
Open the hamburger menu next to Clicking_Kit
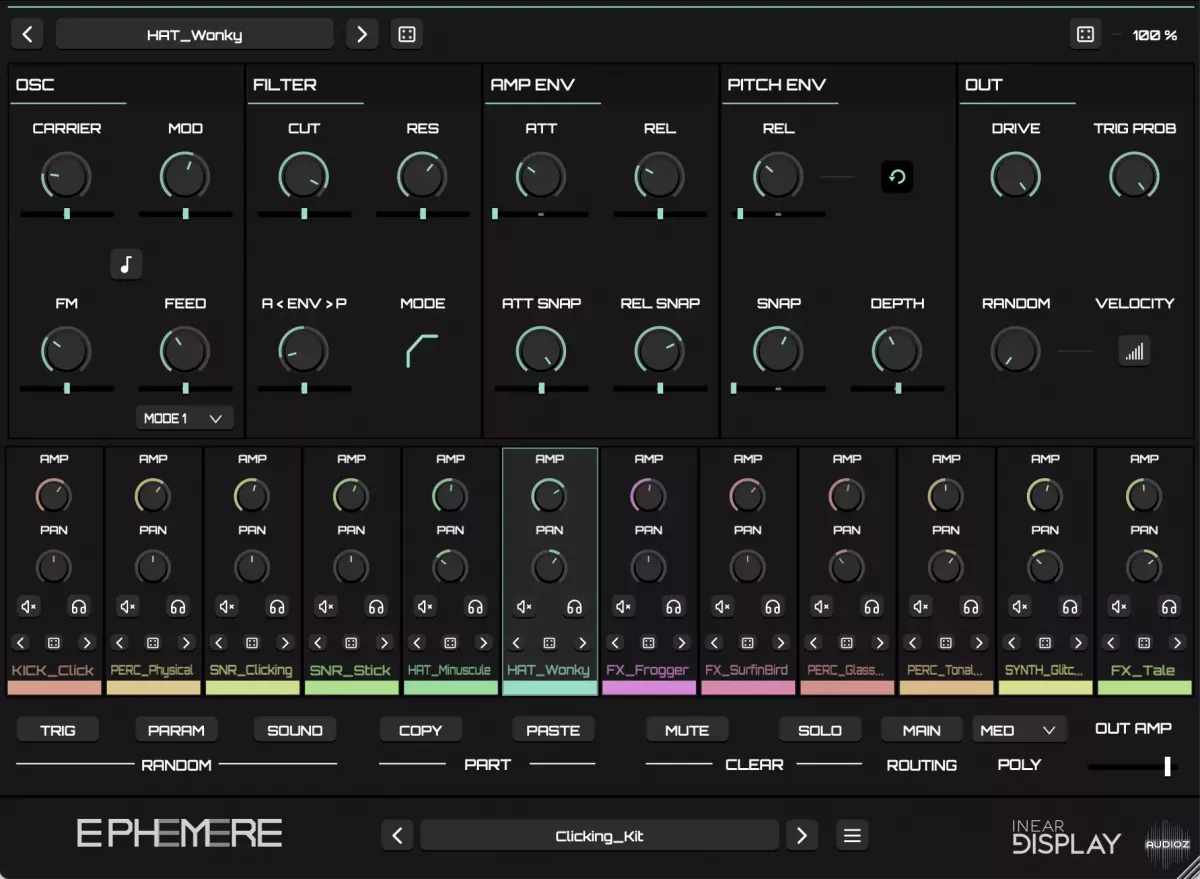coord(852,835)
